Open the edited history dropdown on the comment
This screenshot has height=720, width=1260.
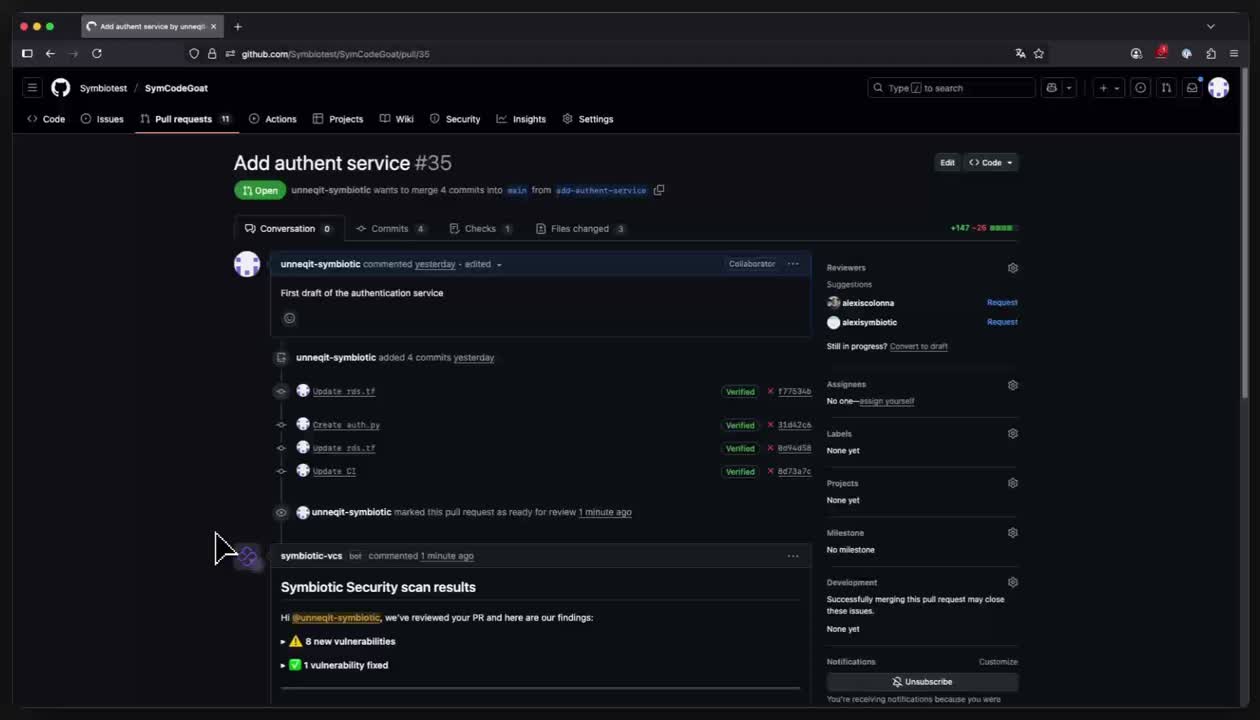pos(485,264)
